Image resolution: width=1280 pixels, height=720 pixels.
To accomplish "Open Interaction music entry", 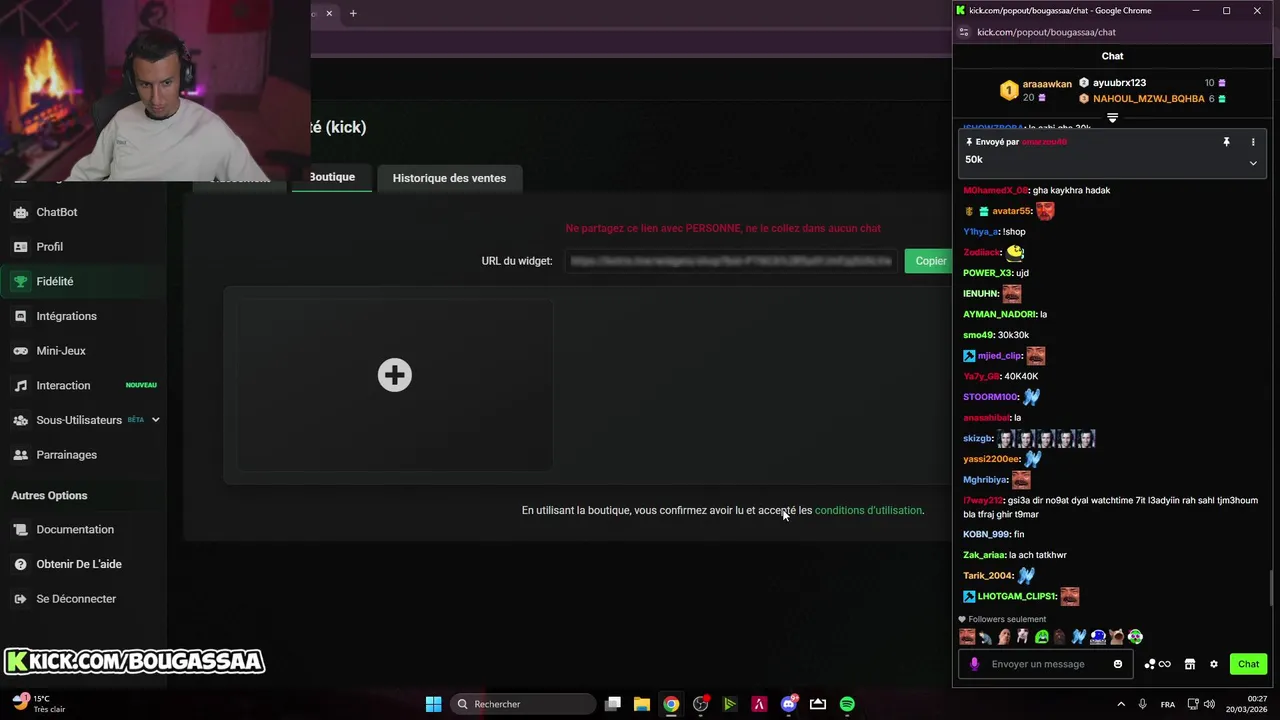I will tap(63, 385).
